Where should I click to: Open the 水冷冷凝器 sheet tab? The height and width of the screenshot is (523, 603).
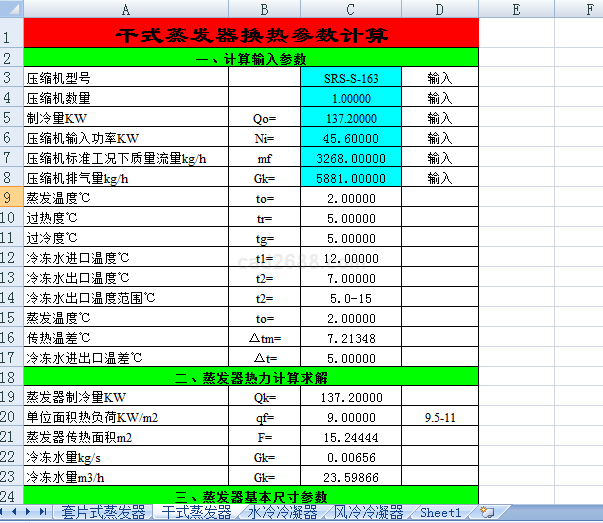coord(282,512)
